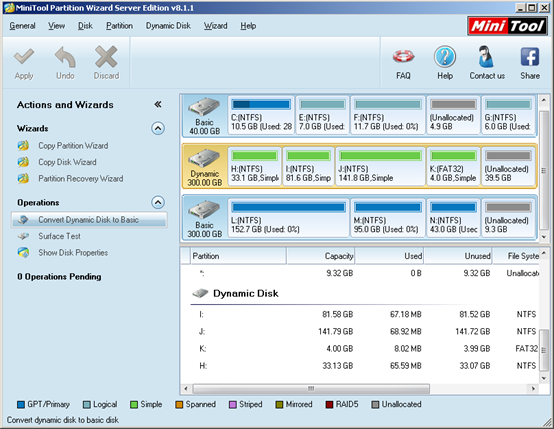
Task: Select the I:(NTFS) 81.6 GB simple volume
Action: [x=308, y=166]
